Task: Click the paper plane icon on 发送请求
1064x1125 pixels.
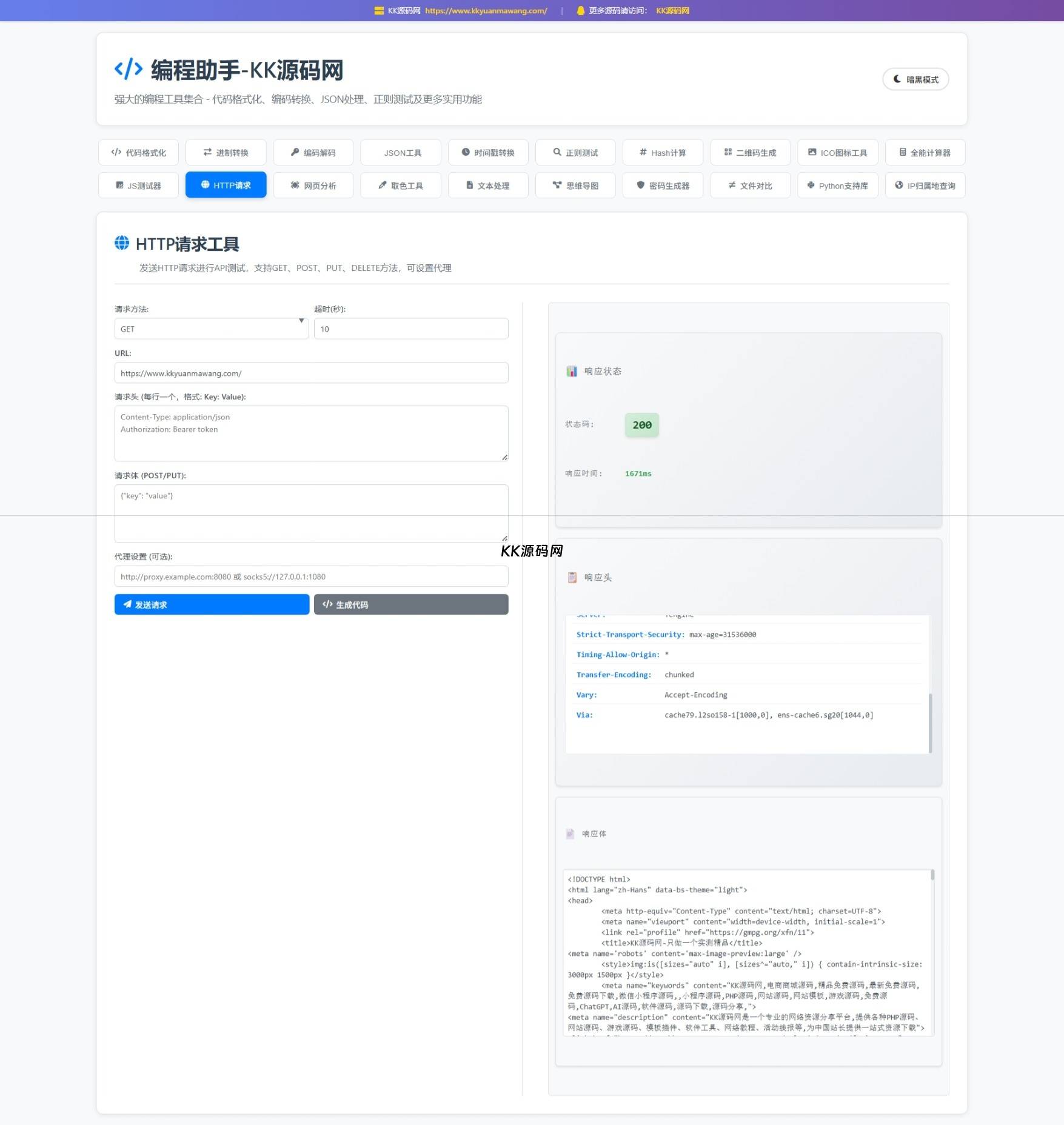Action: click(127, 604)
